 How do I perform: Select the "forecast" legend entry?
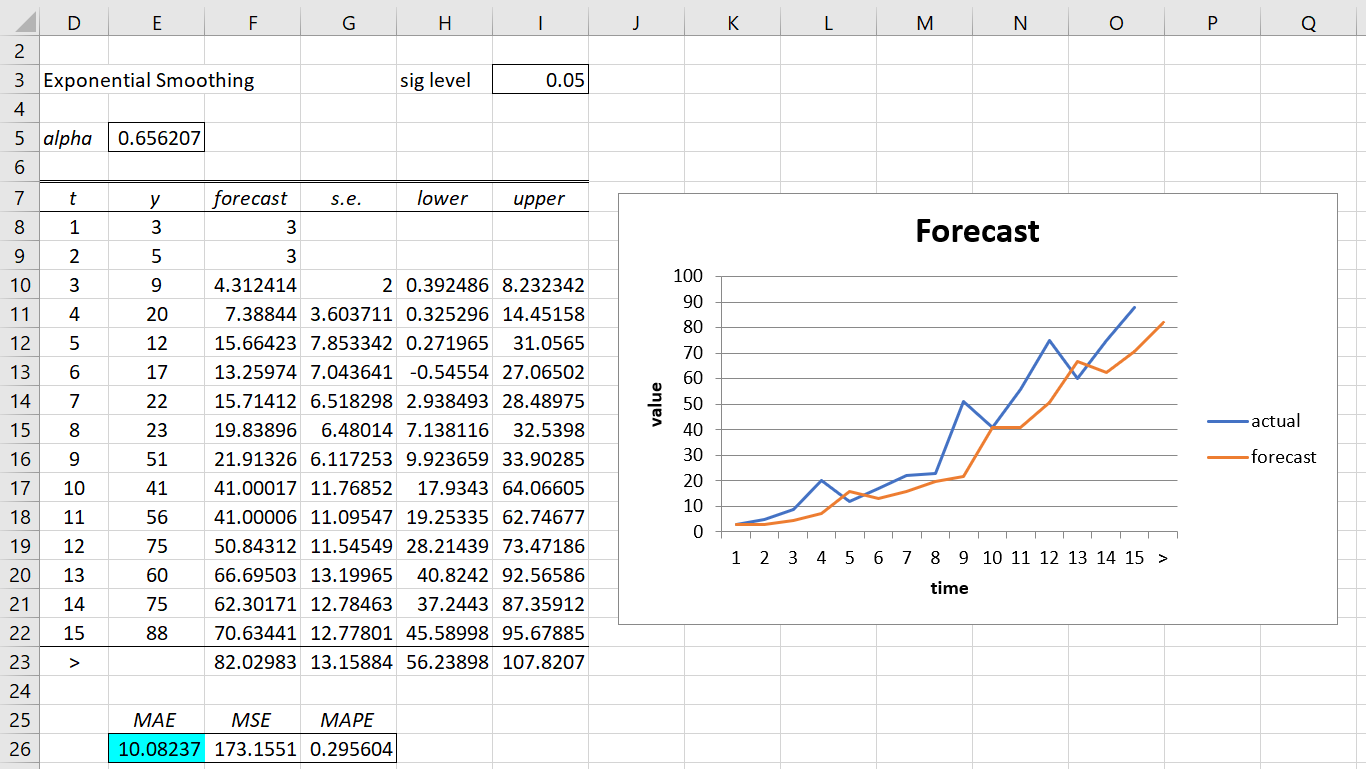(1285, 457)
